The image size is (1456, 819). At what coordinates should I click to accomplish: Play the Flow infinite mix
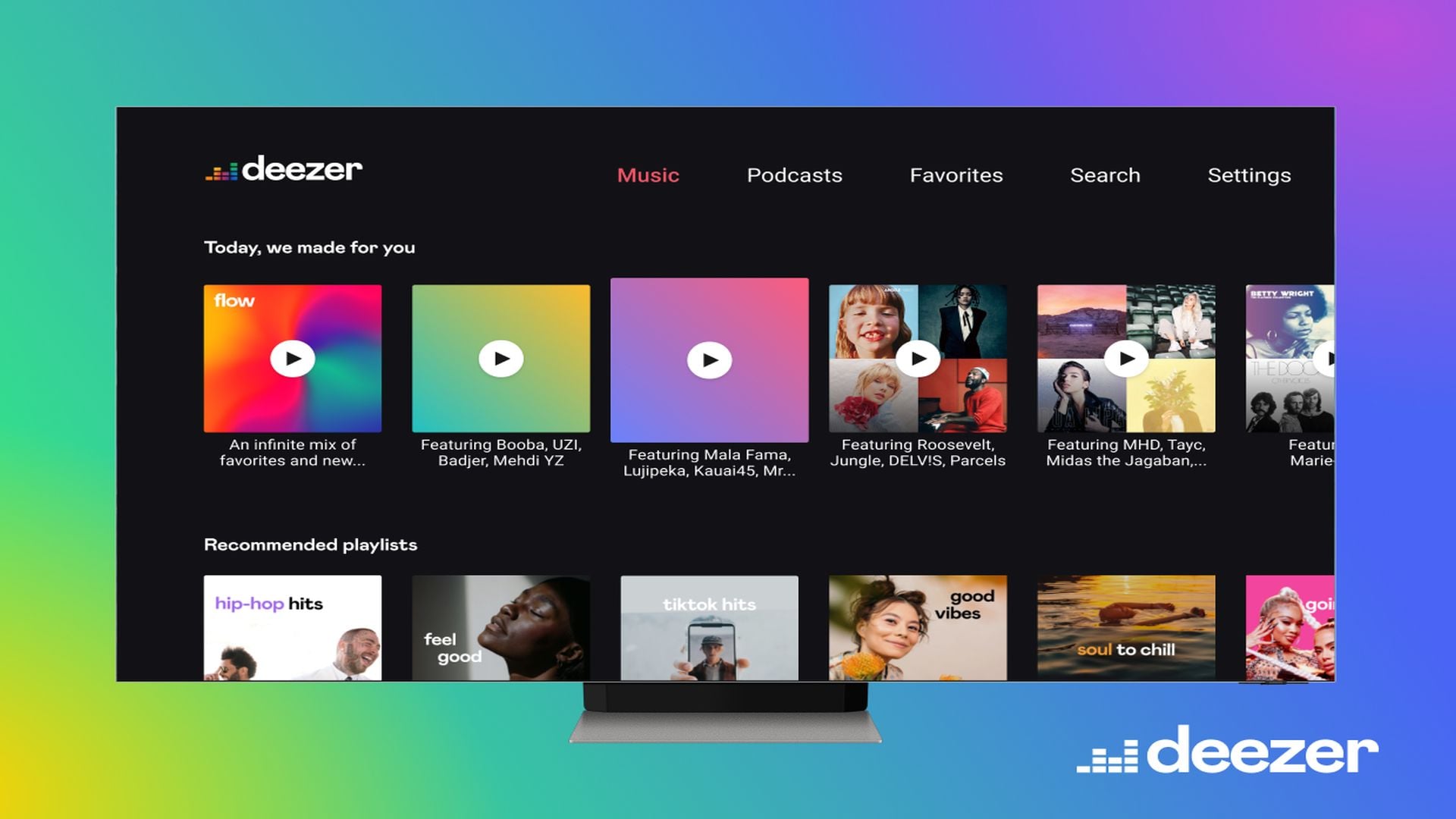293,359
